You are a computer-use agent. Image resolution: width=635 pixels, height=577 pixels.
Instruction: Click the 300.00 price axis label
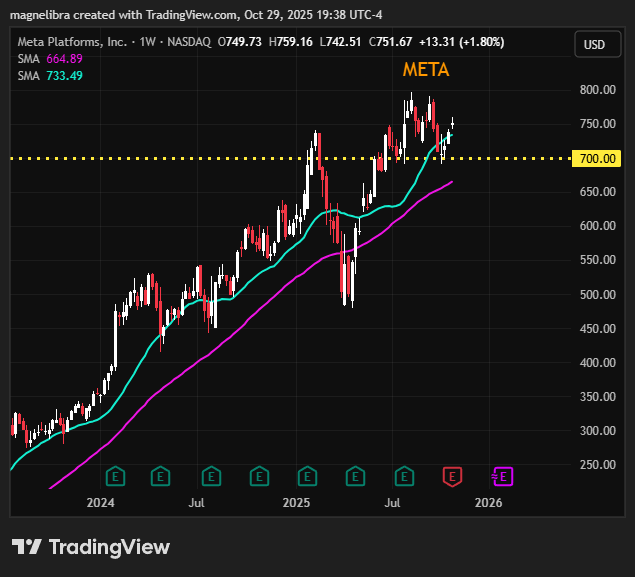coord(597,430)
